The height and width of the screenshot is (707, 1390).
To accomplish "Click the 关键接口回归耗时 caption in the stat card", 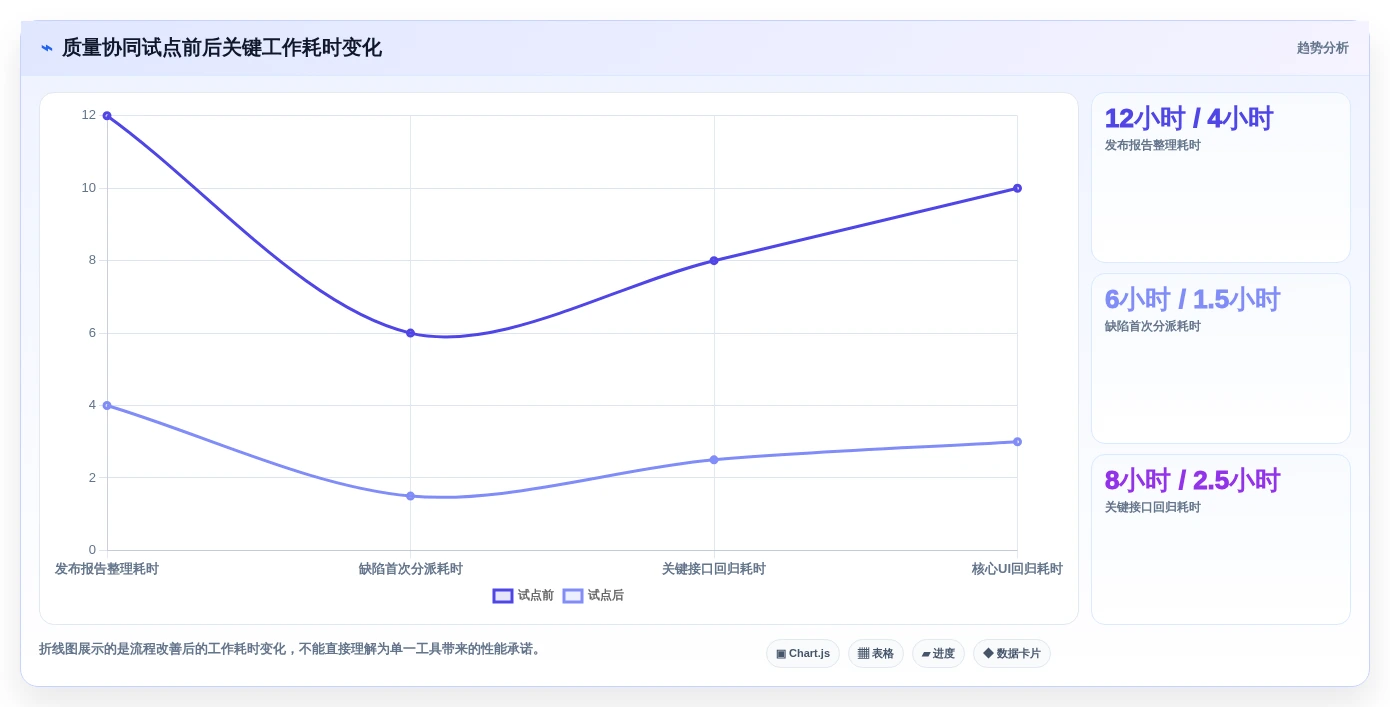I will (x=1152, y=507).
